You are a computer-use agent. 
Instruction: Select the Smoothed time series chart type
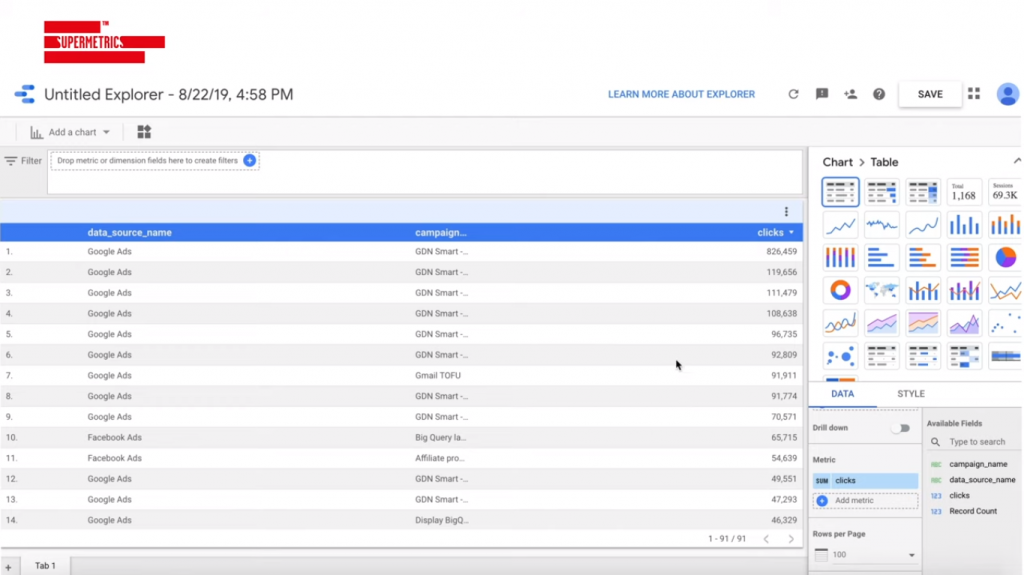(923, 225)
